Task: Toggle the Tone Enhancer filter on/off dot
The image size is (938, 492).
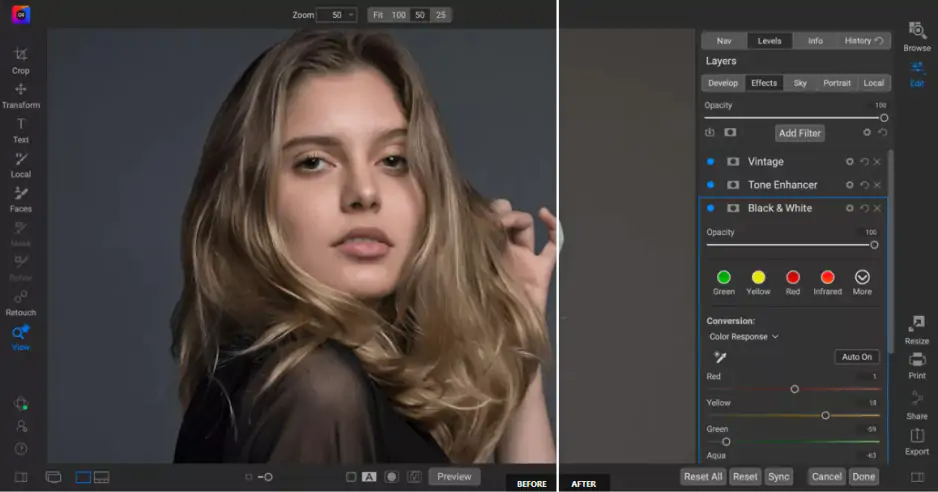Action: pos(711,185)
